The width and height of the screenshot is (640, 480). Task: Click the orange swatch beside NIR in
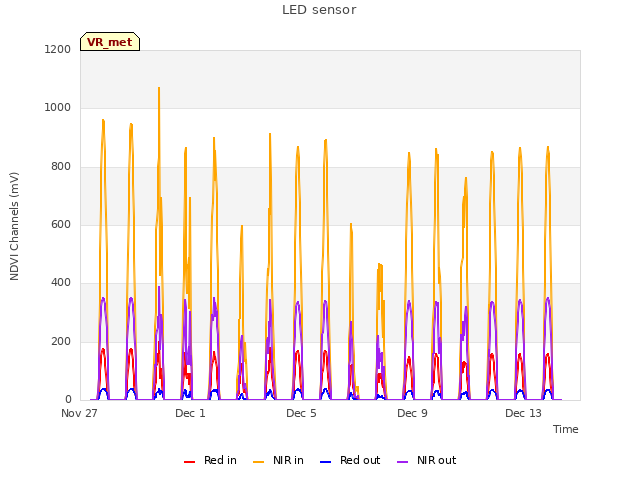[x=258, y=462]
